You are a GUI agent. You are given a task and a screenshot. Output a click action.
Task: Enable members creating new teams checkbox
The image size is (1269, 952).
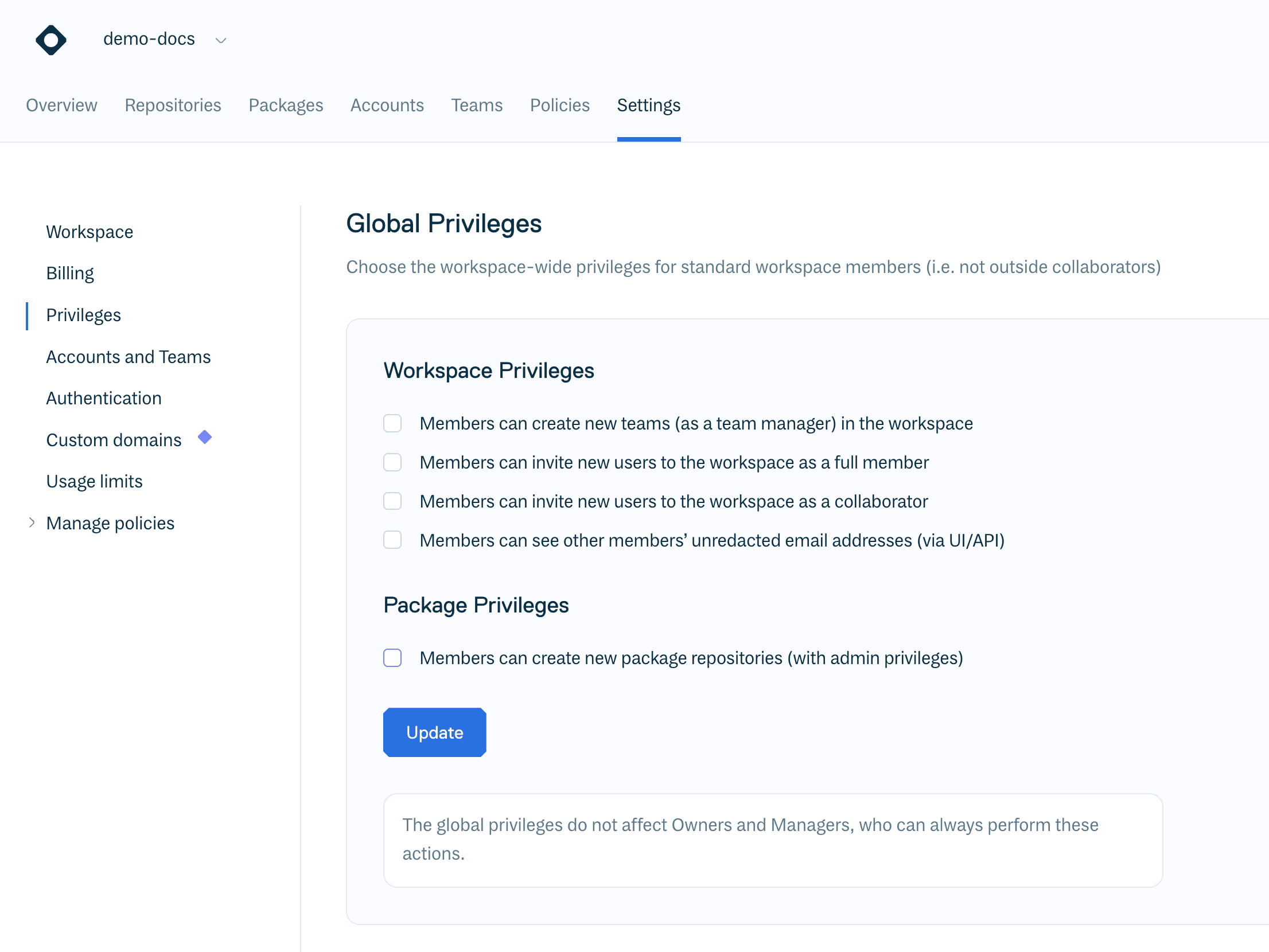pos(392,424)
